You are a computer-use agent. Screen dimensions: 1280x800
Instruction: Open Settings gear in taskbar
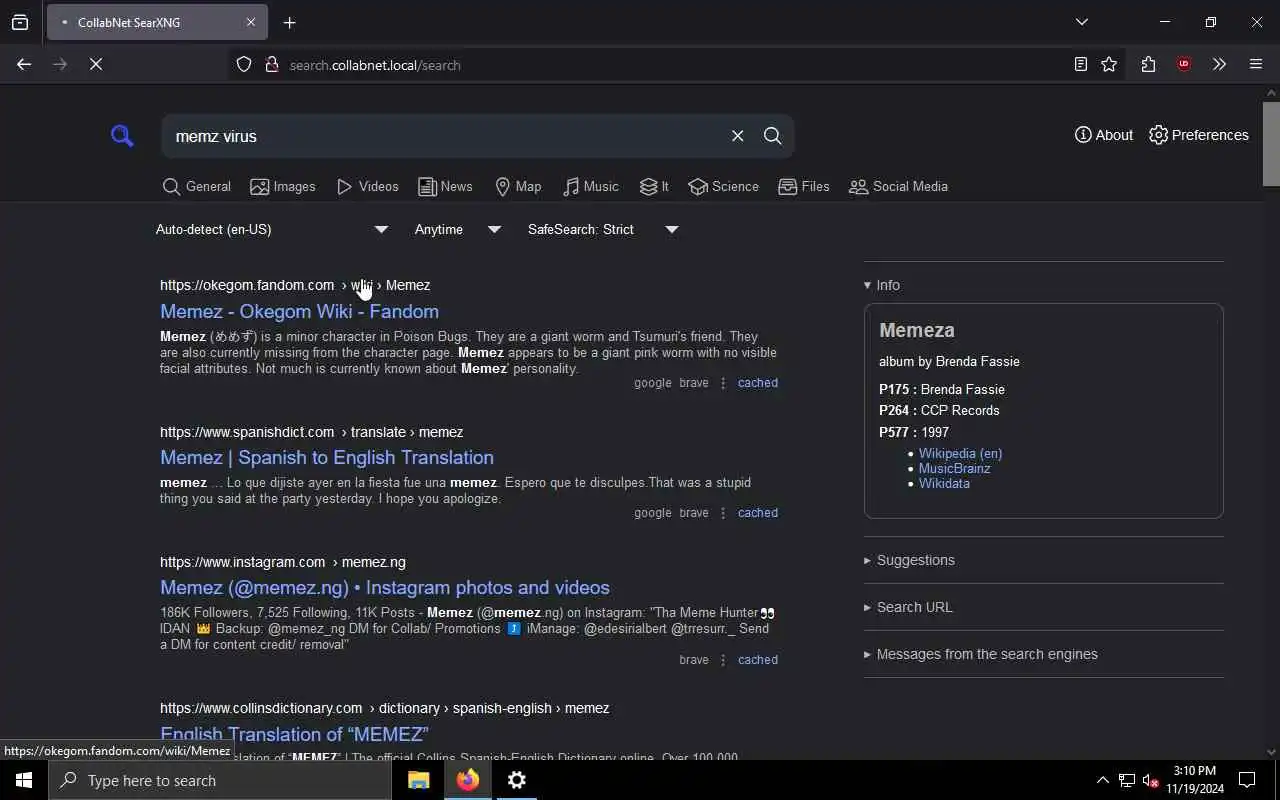[x=517, y=780]
